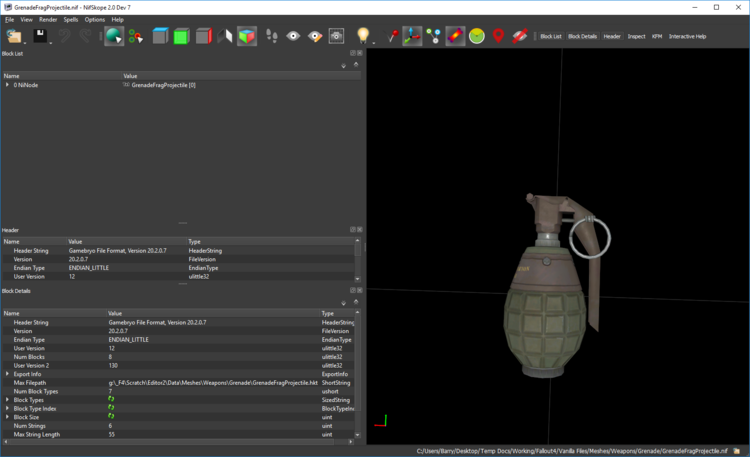750x457 pixels.
Task: Close the Header panel
Action: [x=360, y=230]
